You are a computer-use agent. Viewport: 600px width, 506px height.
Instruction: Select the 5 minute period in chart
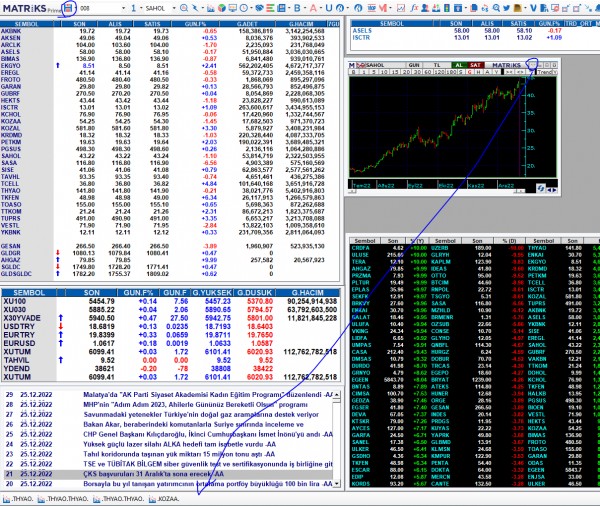(x=374, y=72)
